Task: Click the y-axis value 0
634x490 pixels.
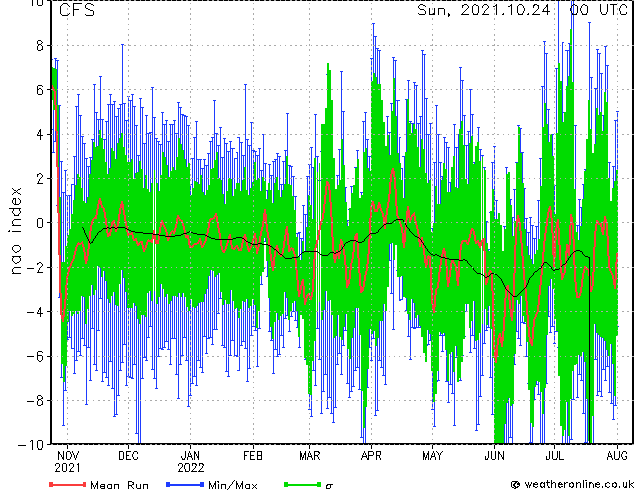Action: (40, 223)
